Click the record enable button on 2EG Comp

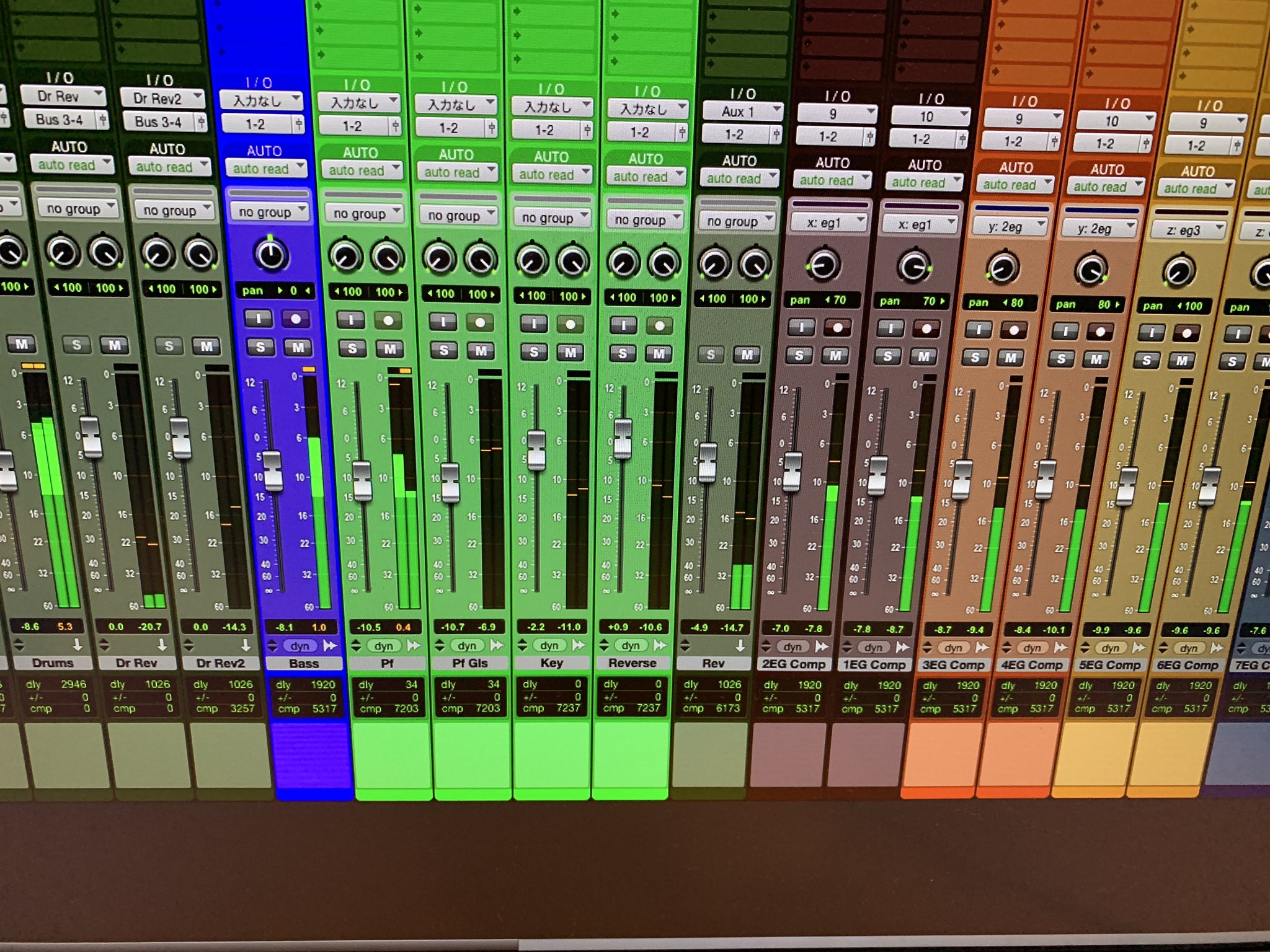pos(838,328)
